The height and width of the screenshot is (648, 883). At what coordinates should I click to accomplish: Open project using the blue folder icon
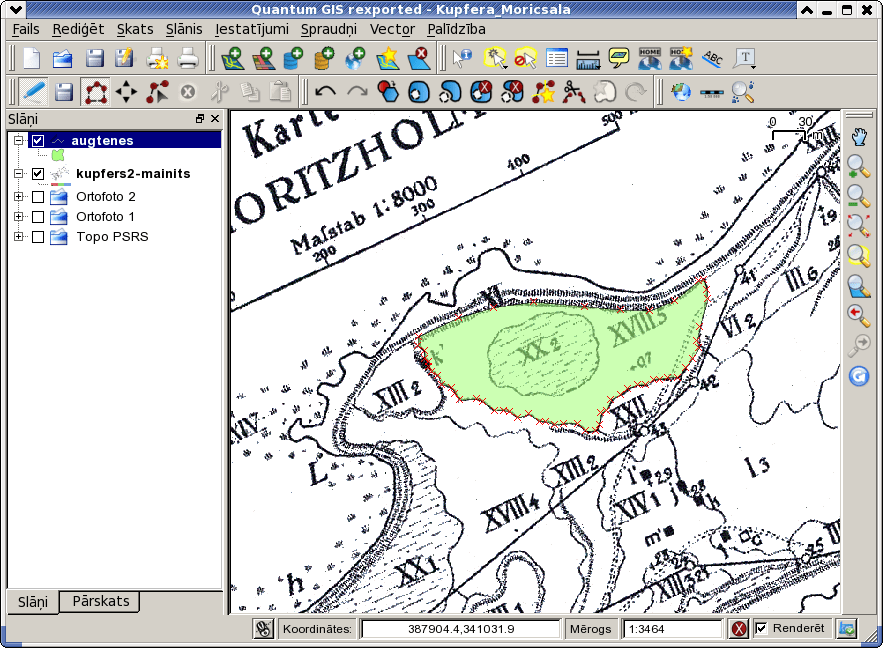tap(63, 59)
